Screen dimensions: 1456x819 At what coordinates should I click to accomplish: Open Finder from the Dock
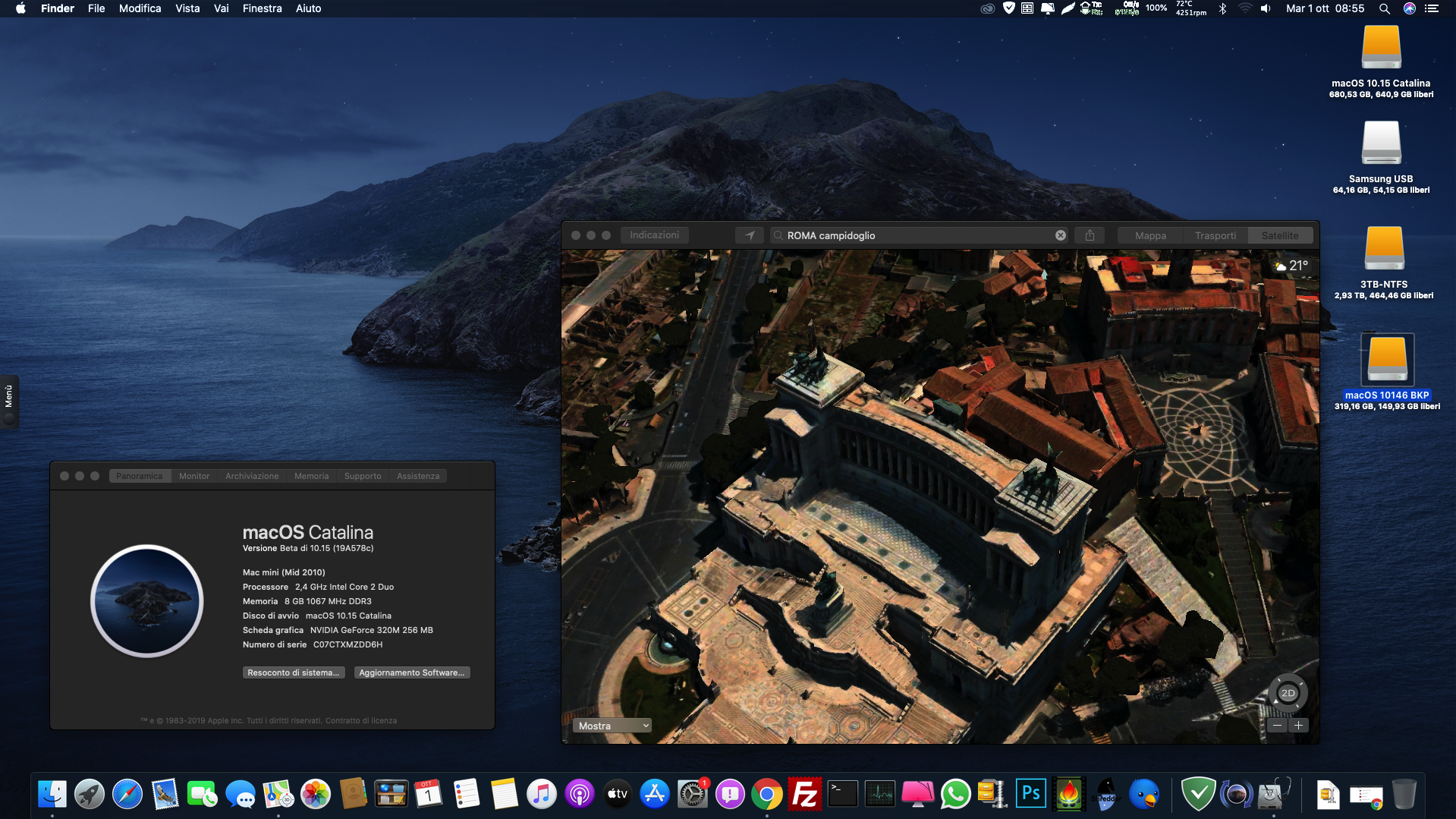pos(52,794)
